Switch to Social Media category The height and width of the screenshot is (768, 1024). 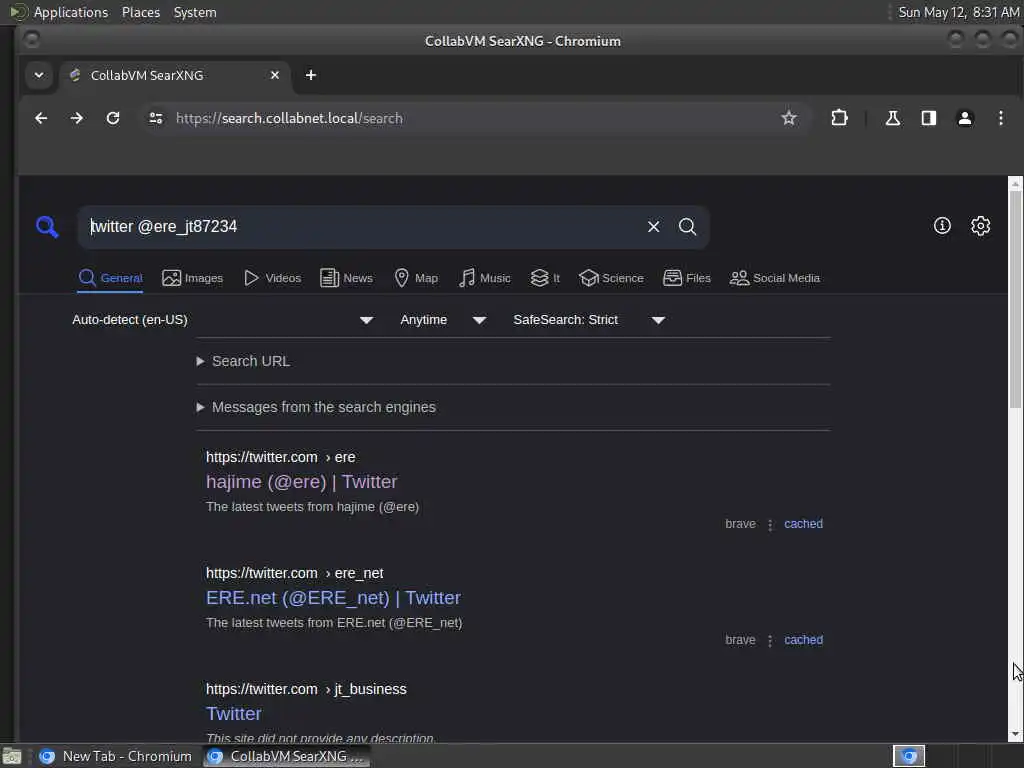tap(775, 278)
